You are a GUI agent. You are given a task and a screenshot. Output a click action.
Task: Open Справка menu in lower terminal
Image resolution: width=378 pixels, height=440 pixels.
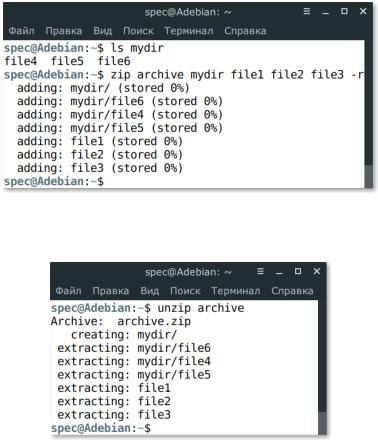click(x=292, y=291)
